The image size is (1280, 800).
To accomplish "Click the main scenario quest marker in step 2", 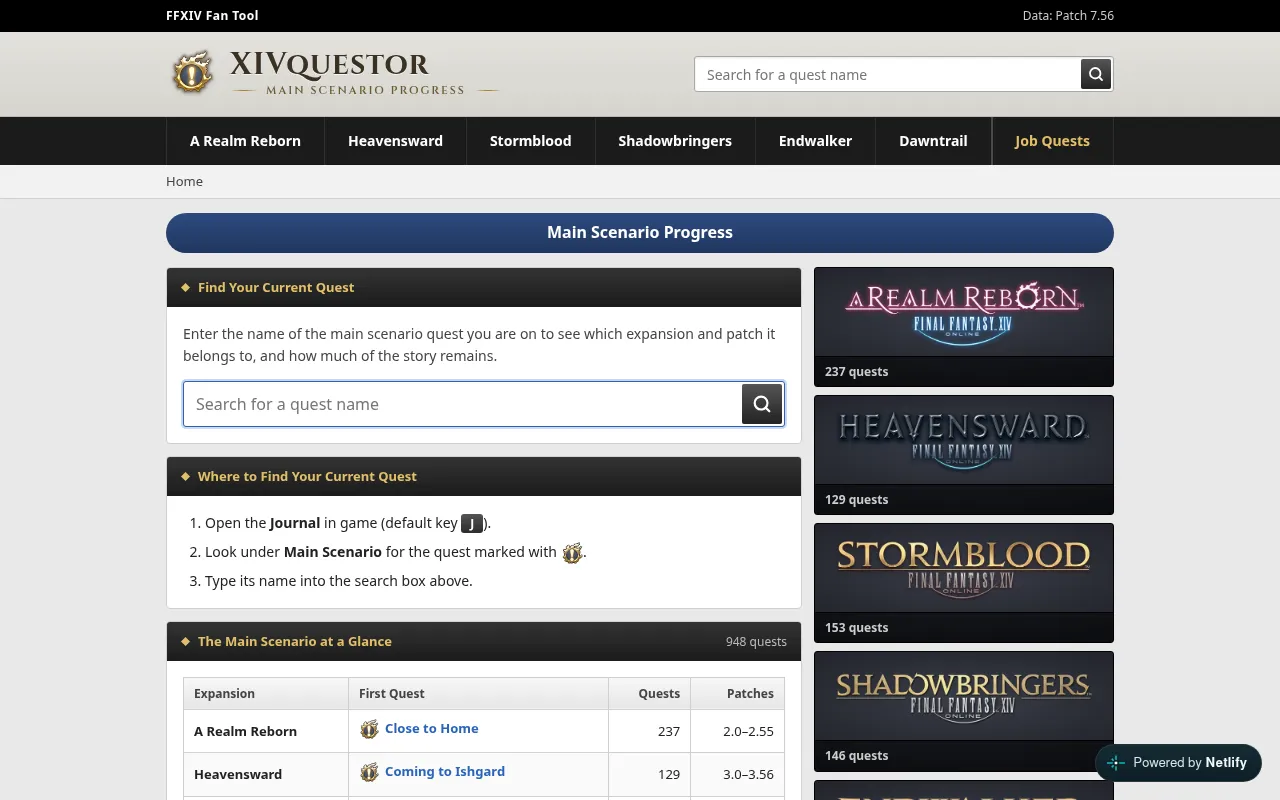I will tap(572, 553).
